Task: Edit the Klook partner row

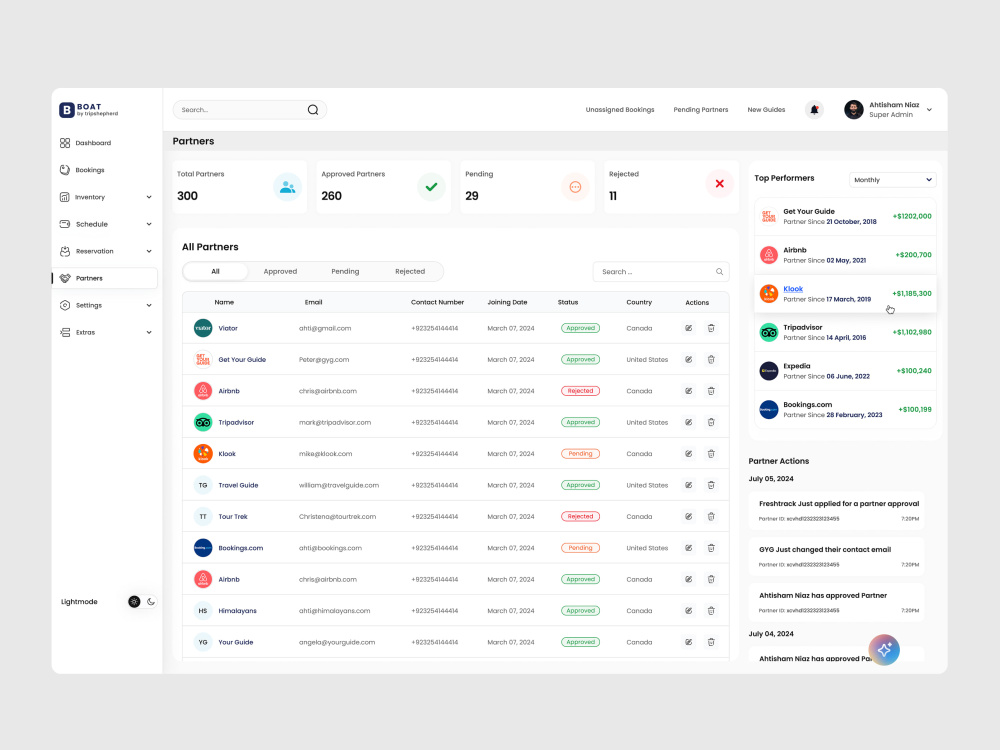Action: pyautogui.click(x=689, y=453)
